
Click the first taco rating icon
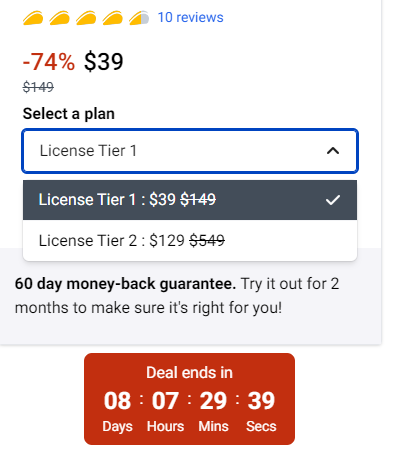coord(33,18)
